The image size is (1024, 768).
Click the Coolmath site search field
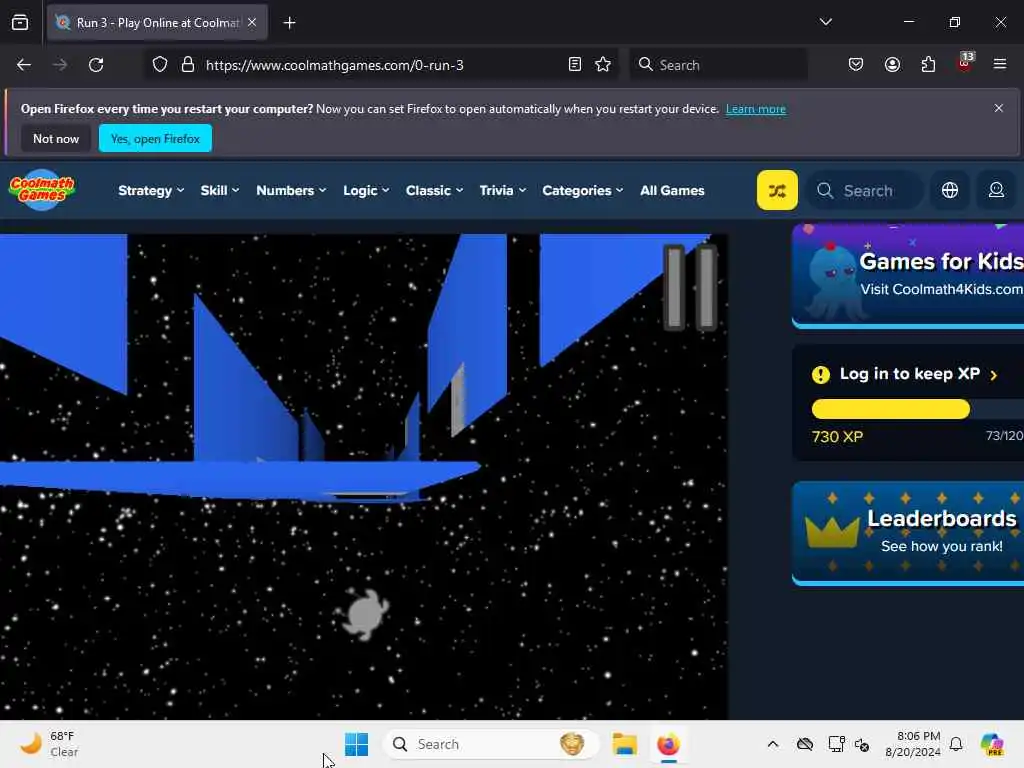[x=865, y=191]
